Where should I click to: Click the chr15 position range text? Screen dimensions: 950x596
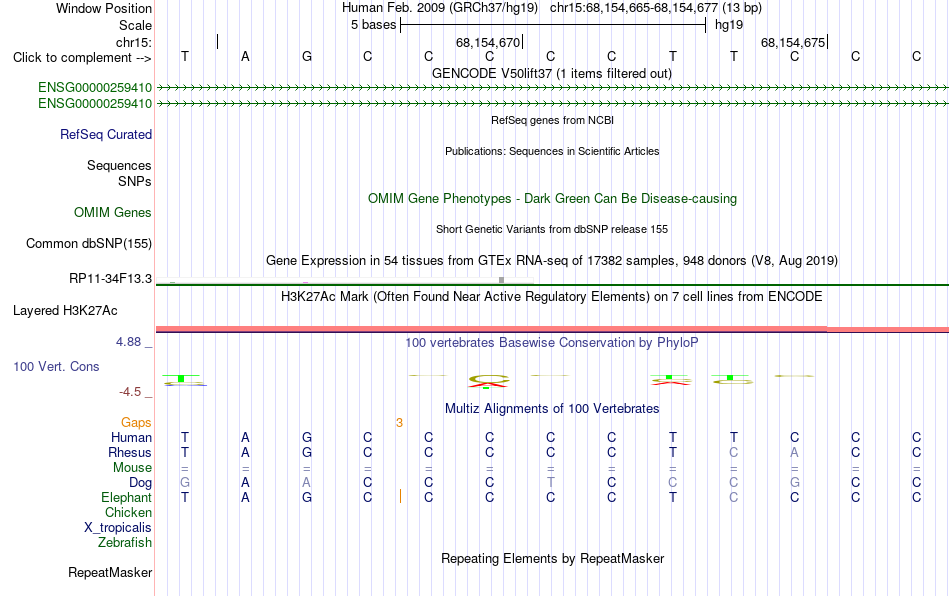[x=656, y=8]
